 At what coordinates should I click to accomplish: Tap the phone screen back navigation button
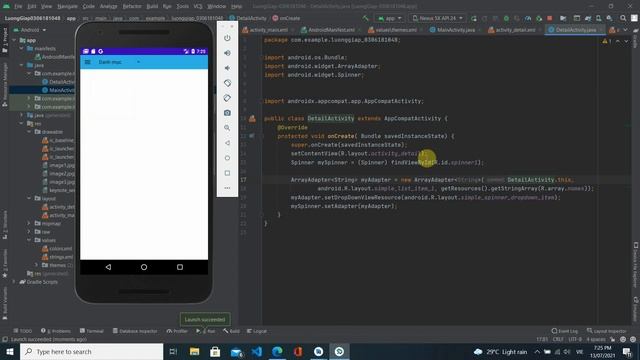(108, 267)
